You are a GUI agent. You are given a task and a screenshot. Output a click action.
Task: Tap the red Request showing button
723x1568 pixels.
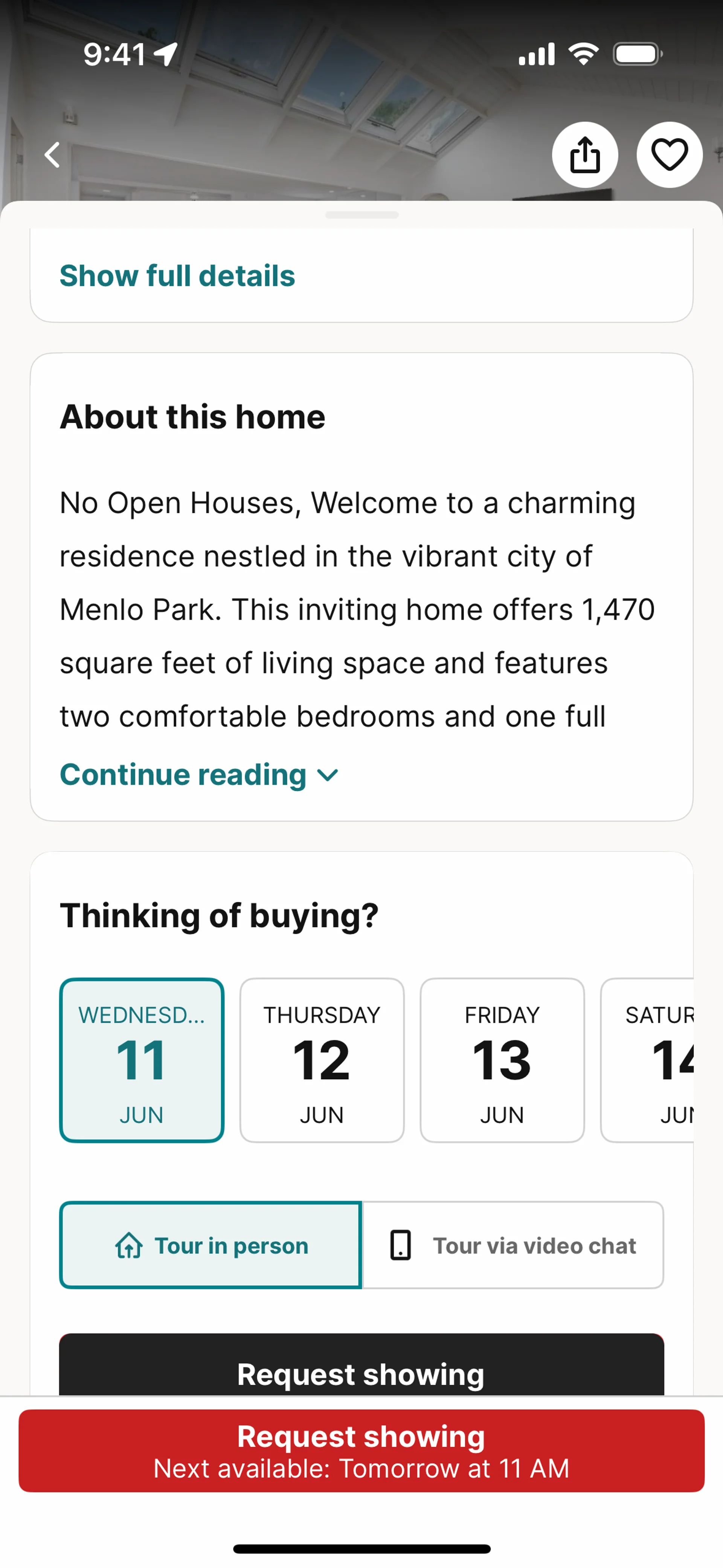tap(361, 1450)
